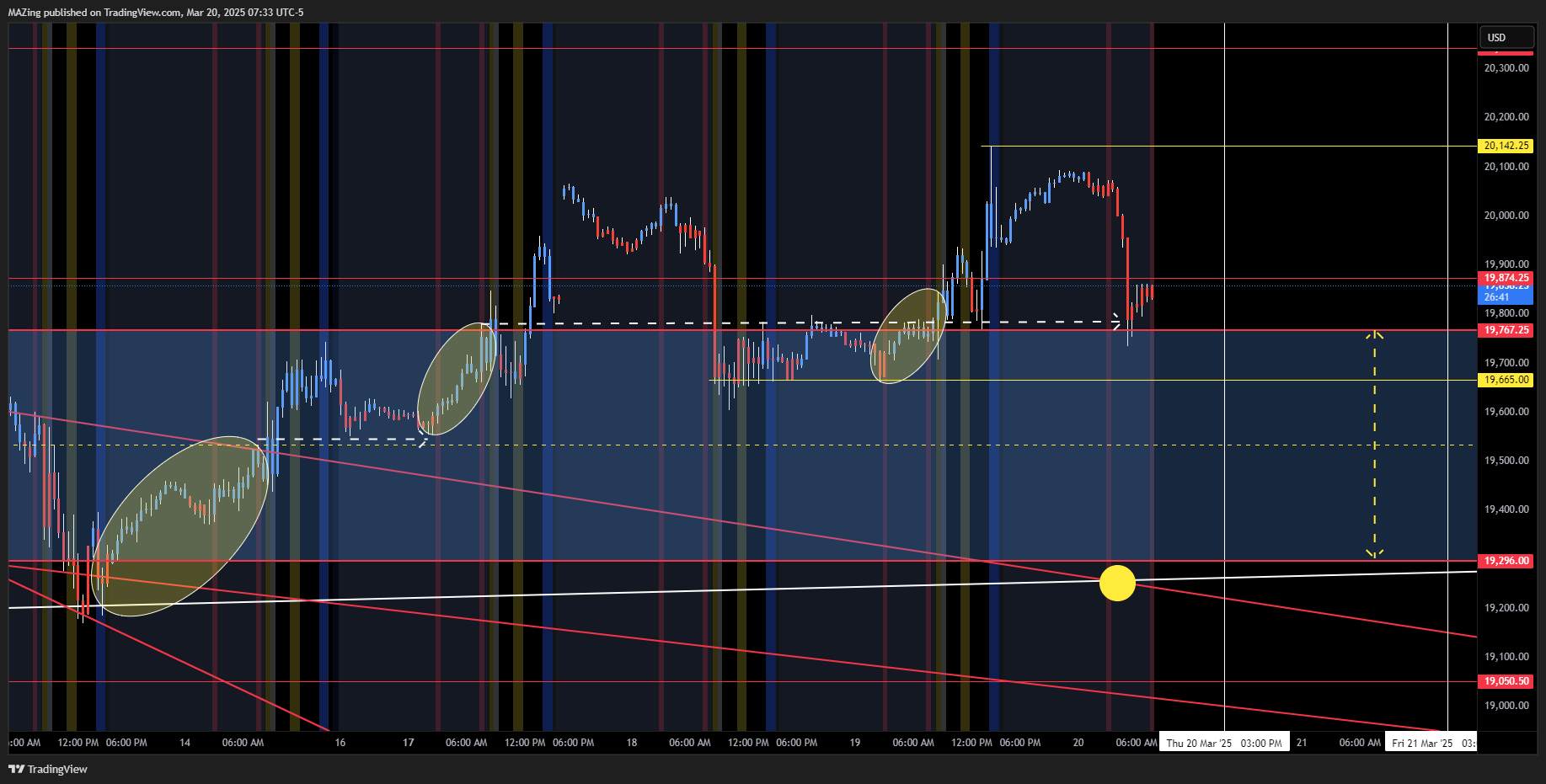This screenshot has width=1546, height=784.
Task: Click the 19,000.00 price scale value
Action: point(1506,706)
